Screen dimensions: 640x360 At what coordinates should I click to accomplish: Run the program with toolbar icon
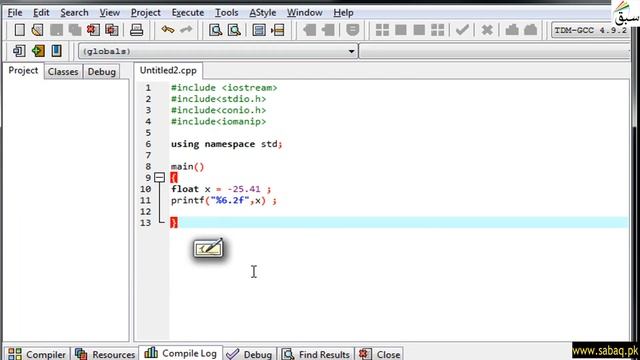tap(401, 30)
